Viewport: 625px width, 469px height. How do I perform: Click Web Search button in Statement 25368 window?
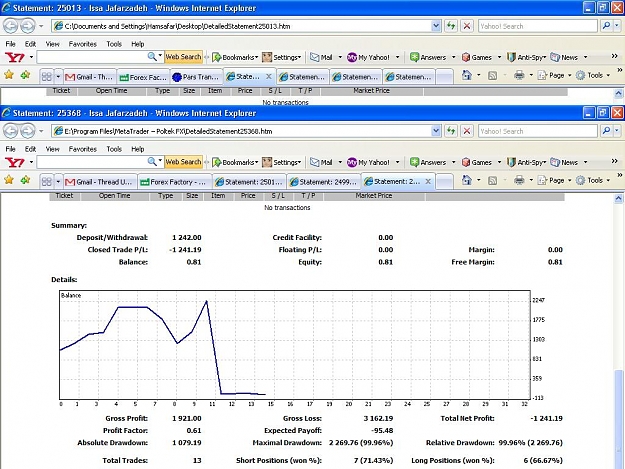[183, 162]
